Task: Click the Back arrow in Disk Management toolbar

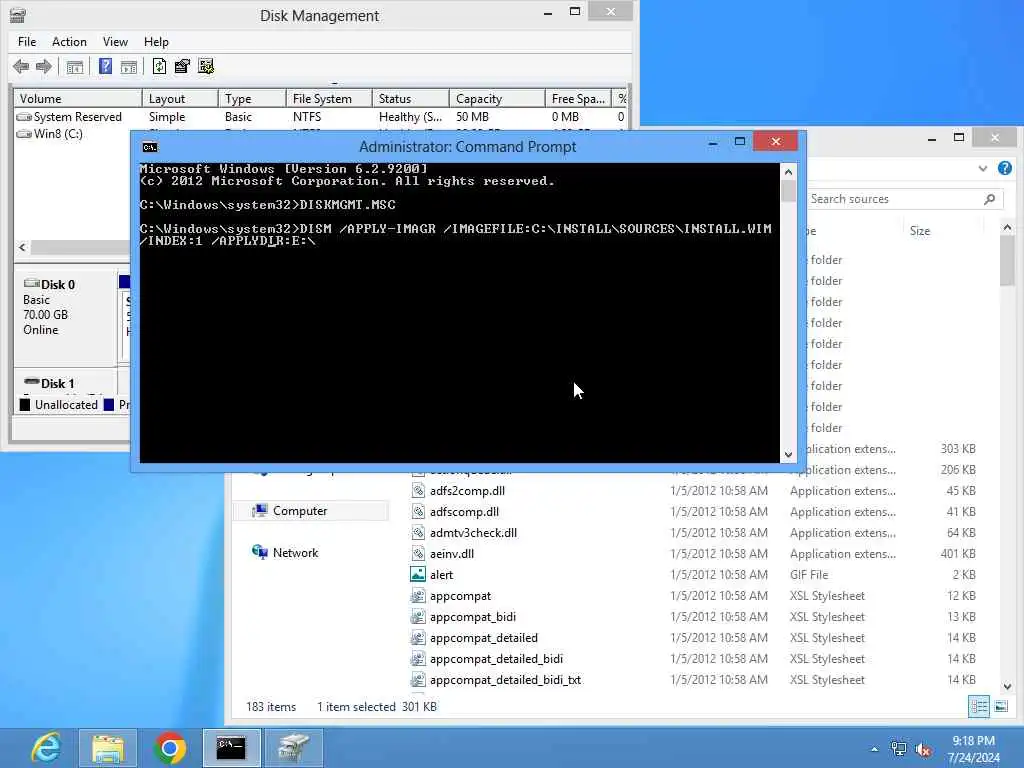Action: coord(21,66)
